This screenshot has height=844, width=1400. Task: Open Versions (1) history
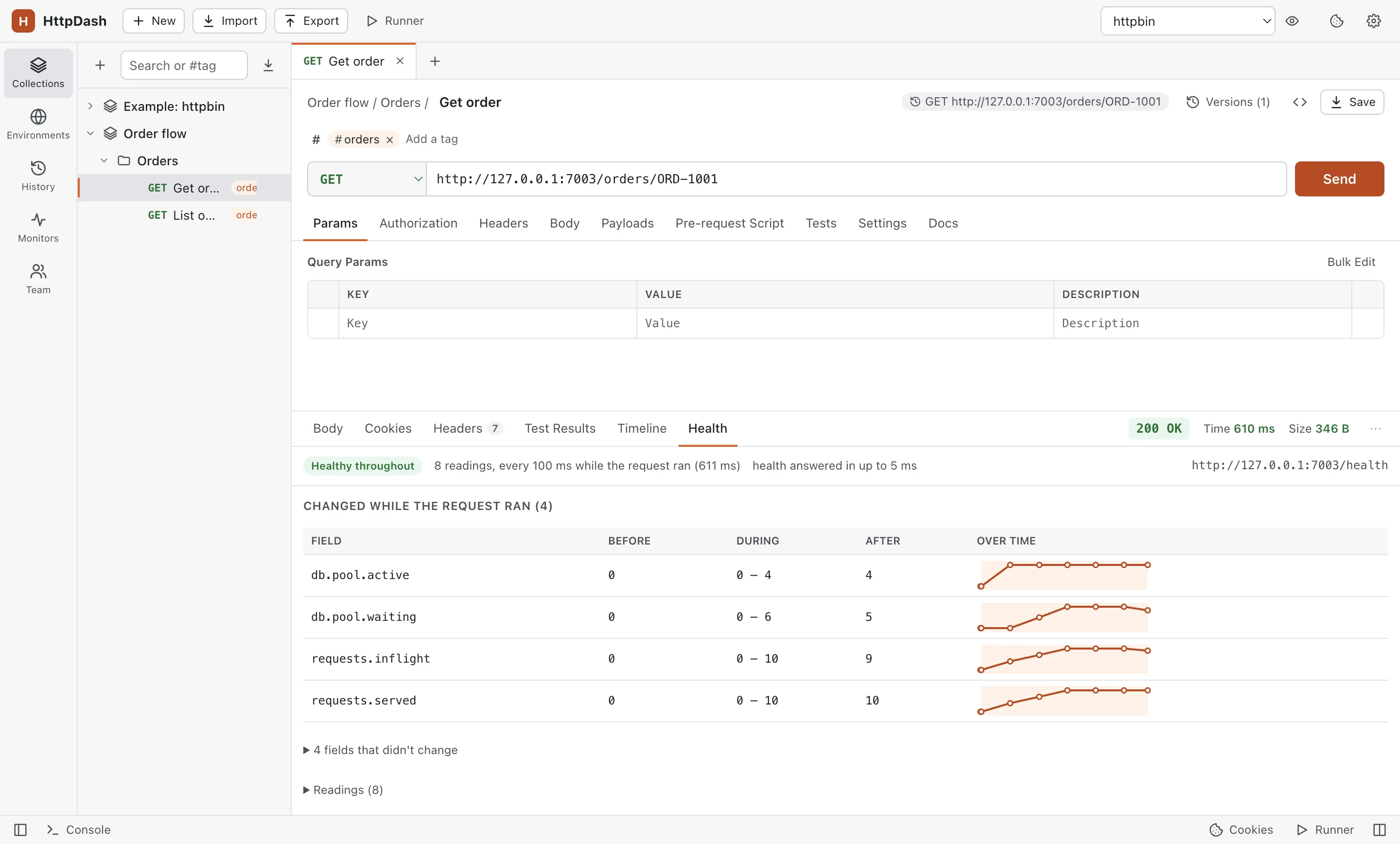pos(1228,102)
